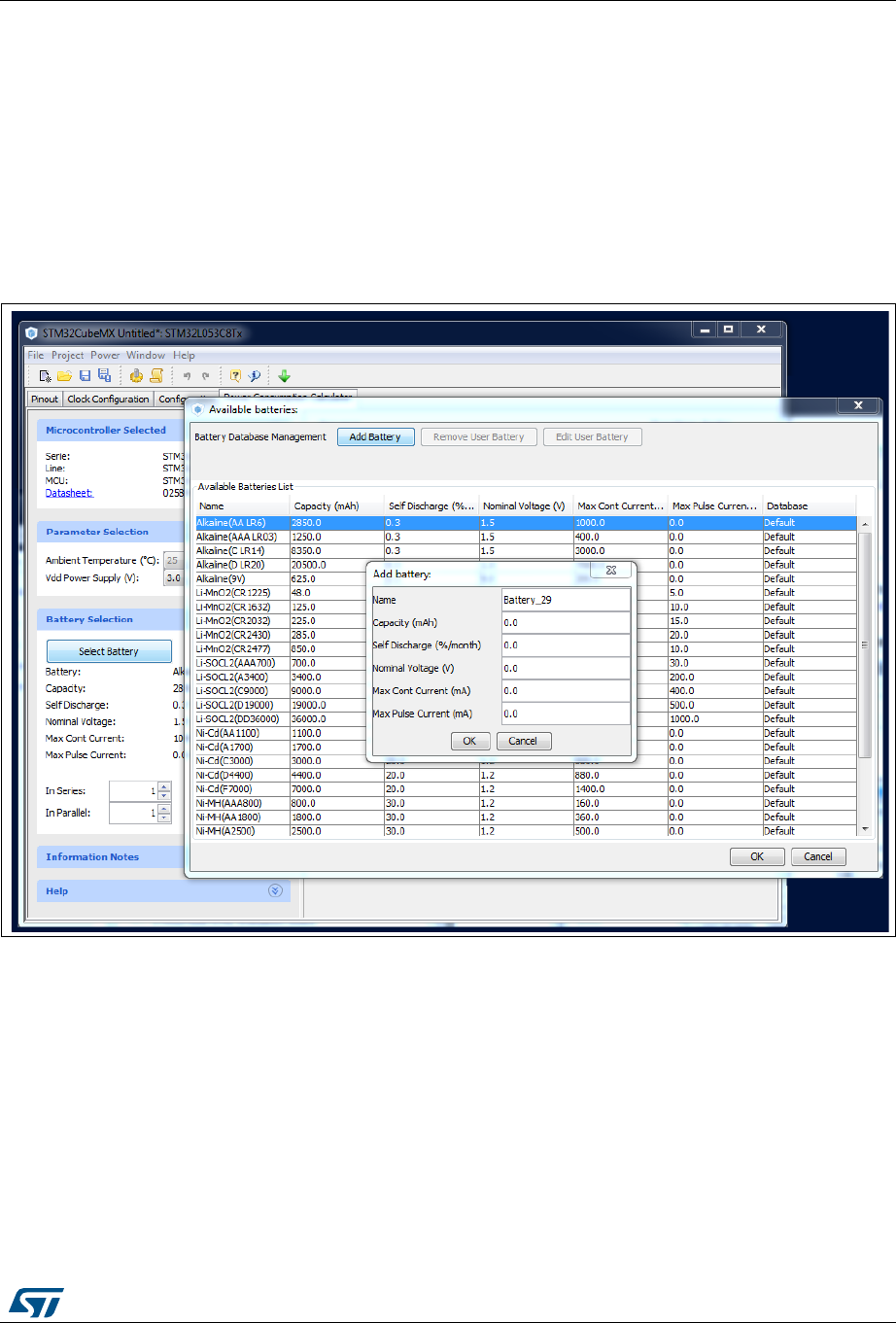
Task: Close the Available batteries window
Action: [x=858, y=405]
